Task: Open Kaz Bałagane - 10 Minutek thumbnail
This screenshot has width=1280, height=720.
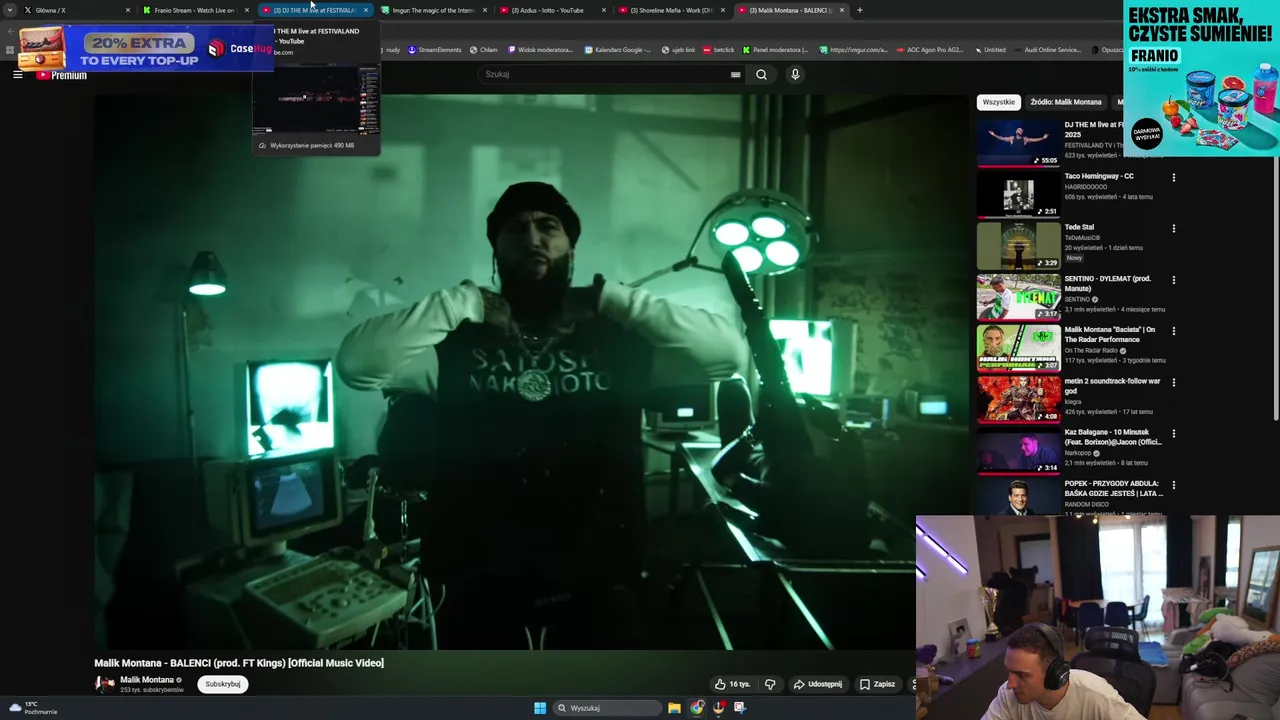Action: (x=1018, y=450)
